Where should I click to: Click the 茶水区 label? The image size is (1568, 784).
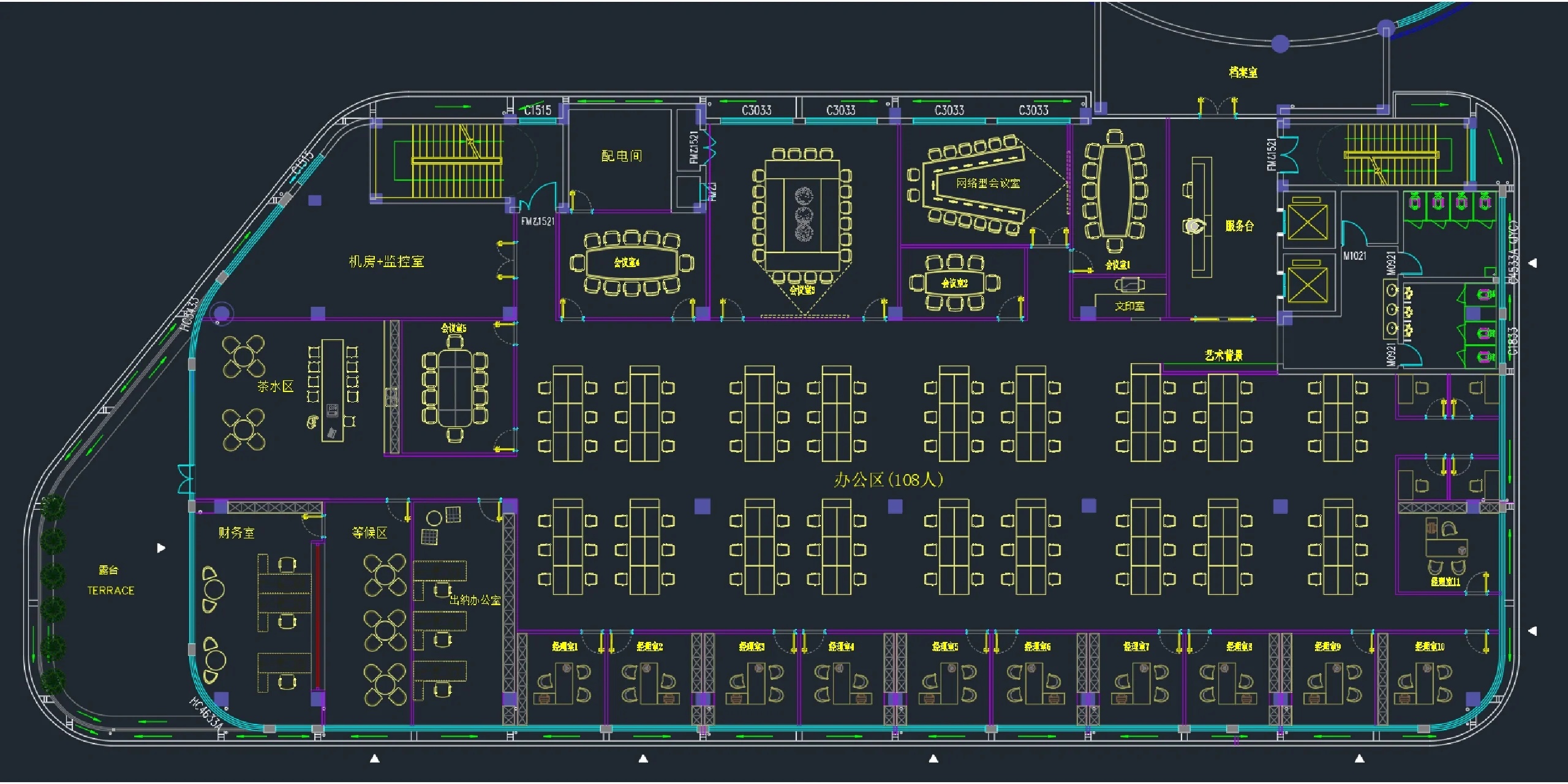click(275, 386)
